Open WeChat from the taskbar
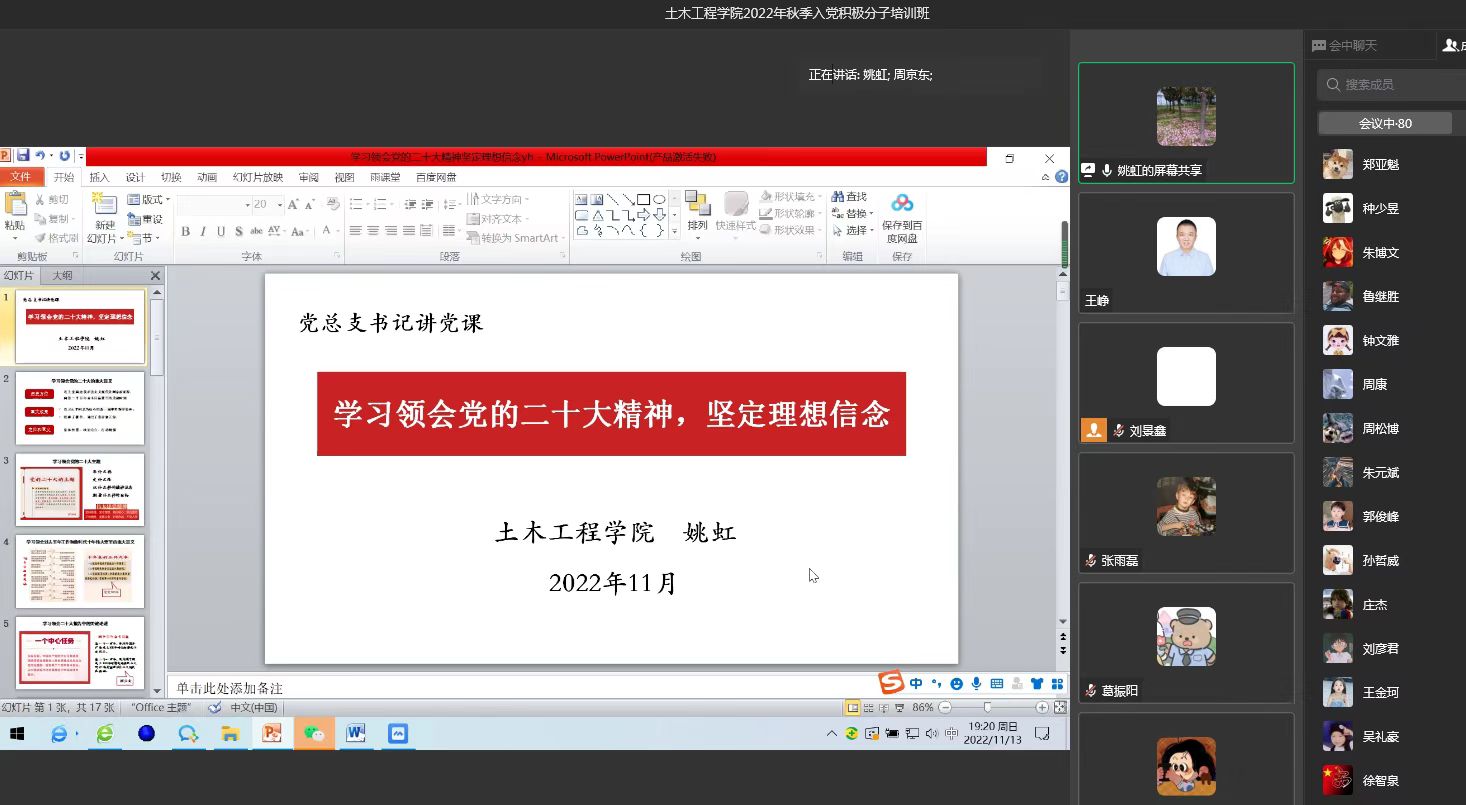Image resolution: width=1466 pixels, height=805 pixels. (x=313, y=734)
